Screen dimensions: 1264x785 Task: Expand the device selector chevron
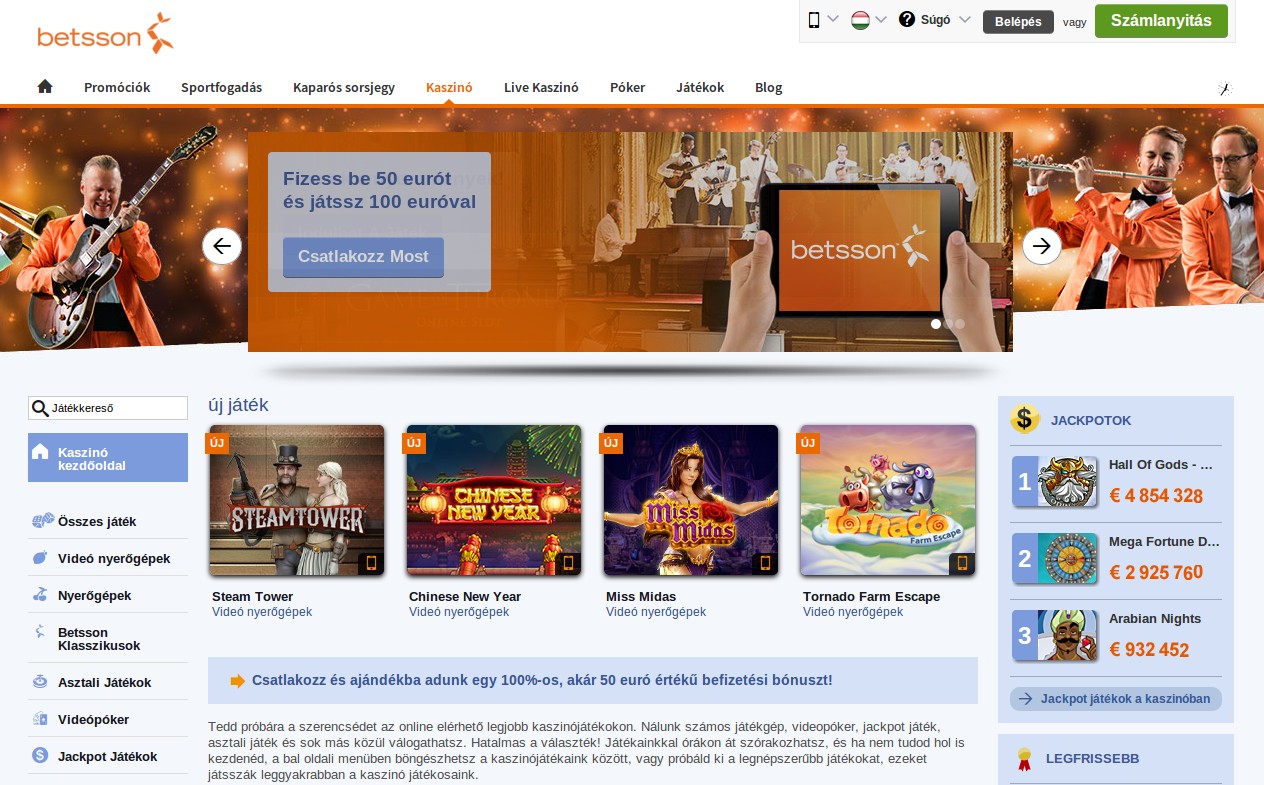click(x=833, y=20)
